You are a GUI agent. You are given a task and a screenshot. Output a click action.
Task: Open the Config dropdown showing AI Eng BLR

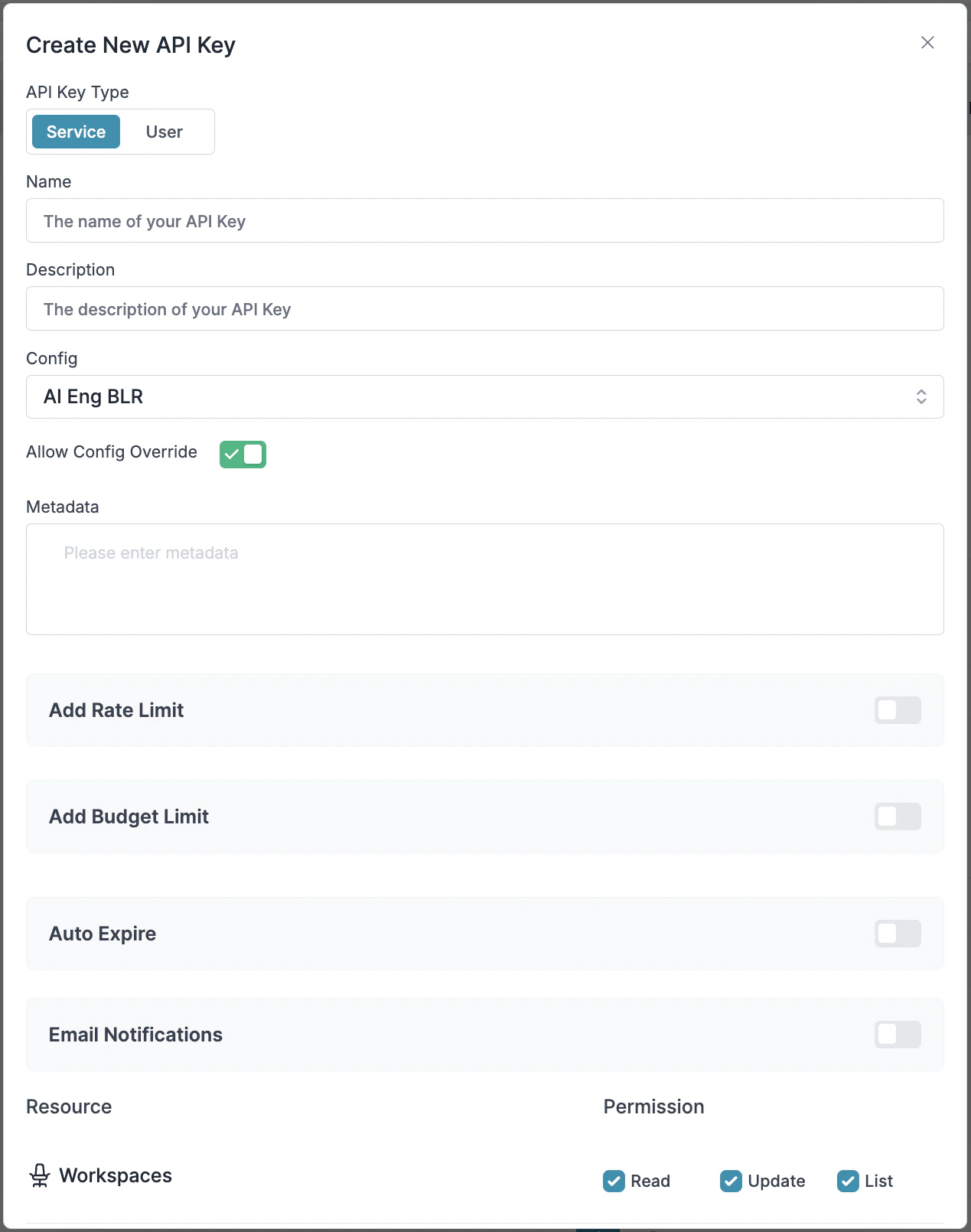pos(484,396)
